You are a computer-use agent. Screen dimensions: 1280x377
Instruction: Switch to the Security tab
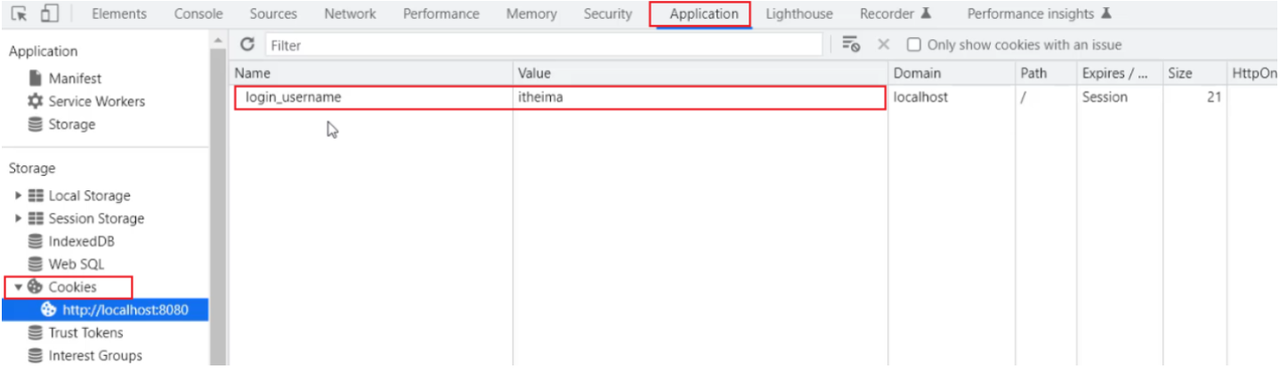(608, 14)
